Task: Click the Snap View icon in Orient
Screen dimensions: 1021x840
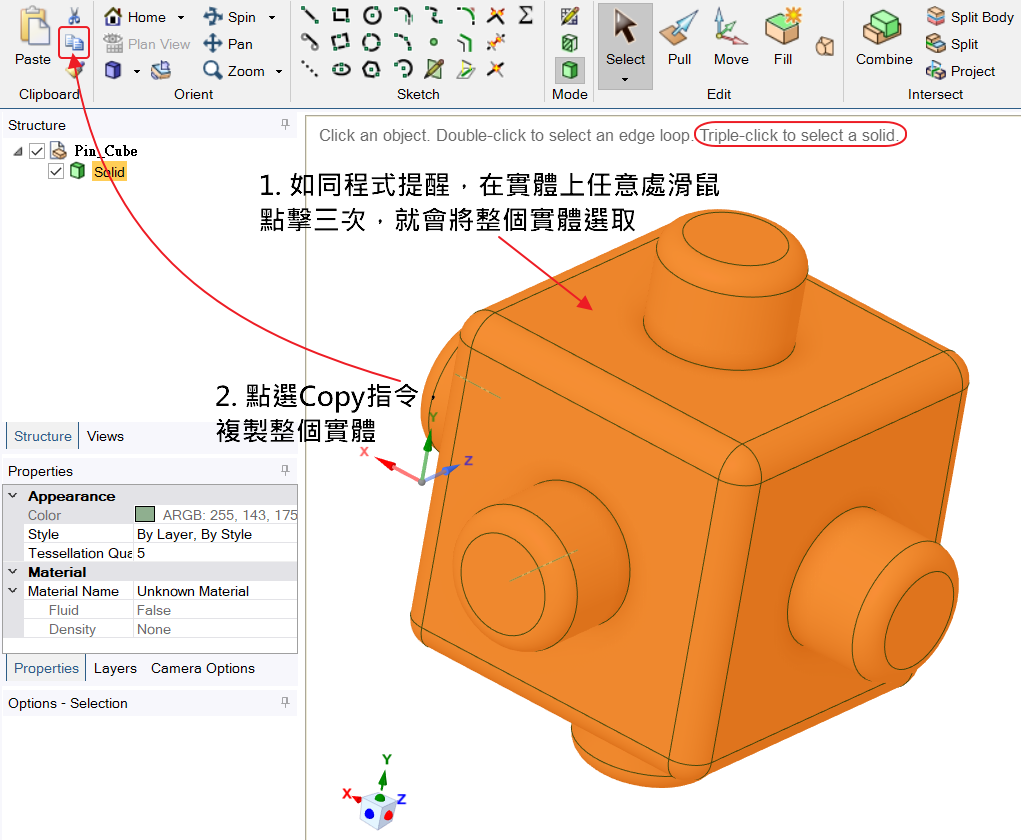Action: click(x=161, y=70)
